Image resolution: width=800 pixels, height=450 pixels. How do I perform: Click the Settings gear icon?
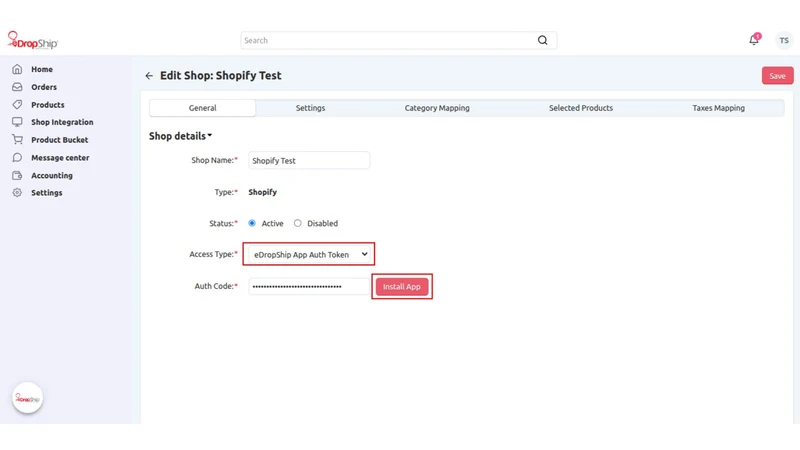[x=17, y=193]
